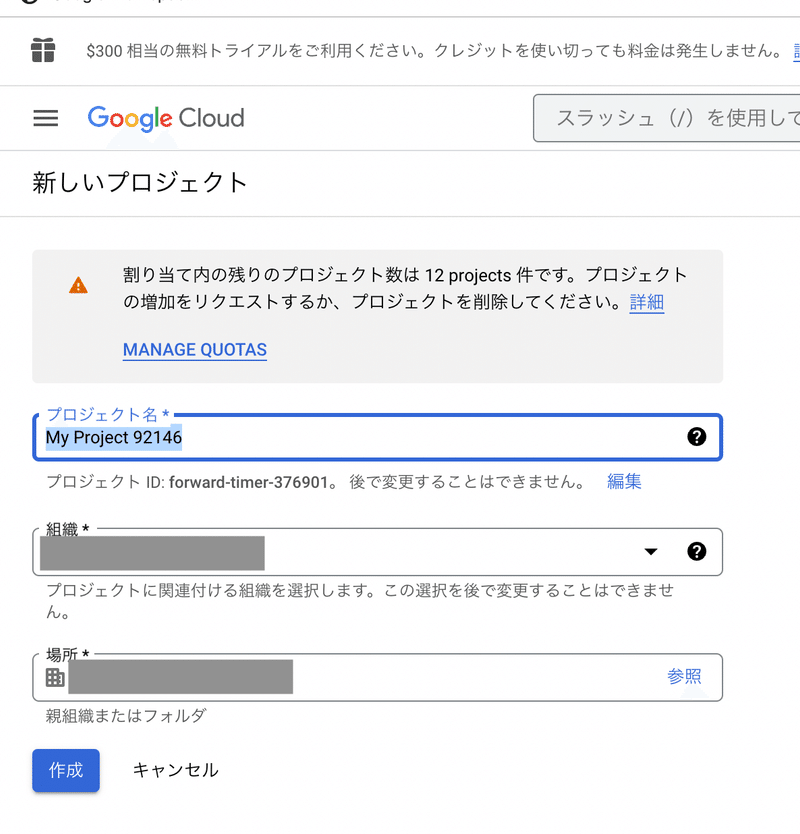Viewport: 800px width, 834px height.
Task: Open the hamburger navigation menu
Action: click(x=46, y=118)
